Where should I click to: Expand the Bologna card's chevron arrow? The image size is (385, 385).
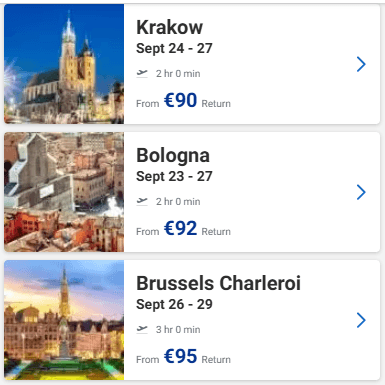[361, 192]
